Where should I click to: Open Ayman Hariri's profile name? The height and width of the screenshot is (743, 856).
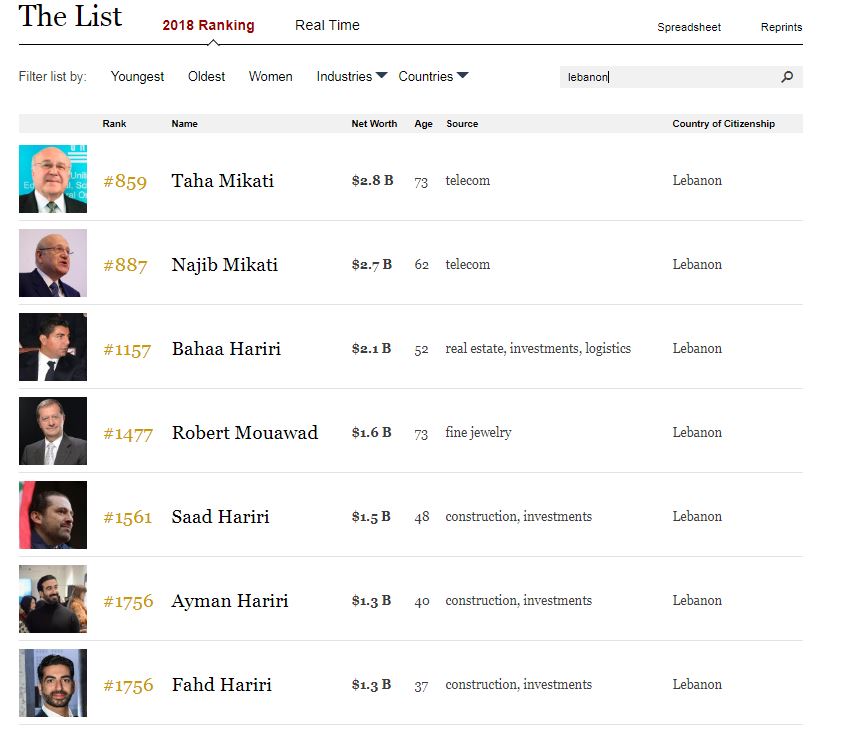click(x=230, y=601)
